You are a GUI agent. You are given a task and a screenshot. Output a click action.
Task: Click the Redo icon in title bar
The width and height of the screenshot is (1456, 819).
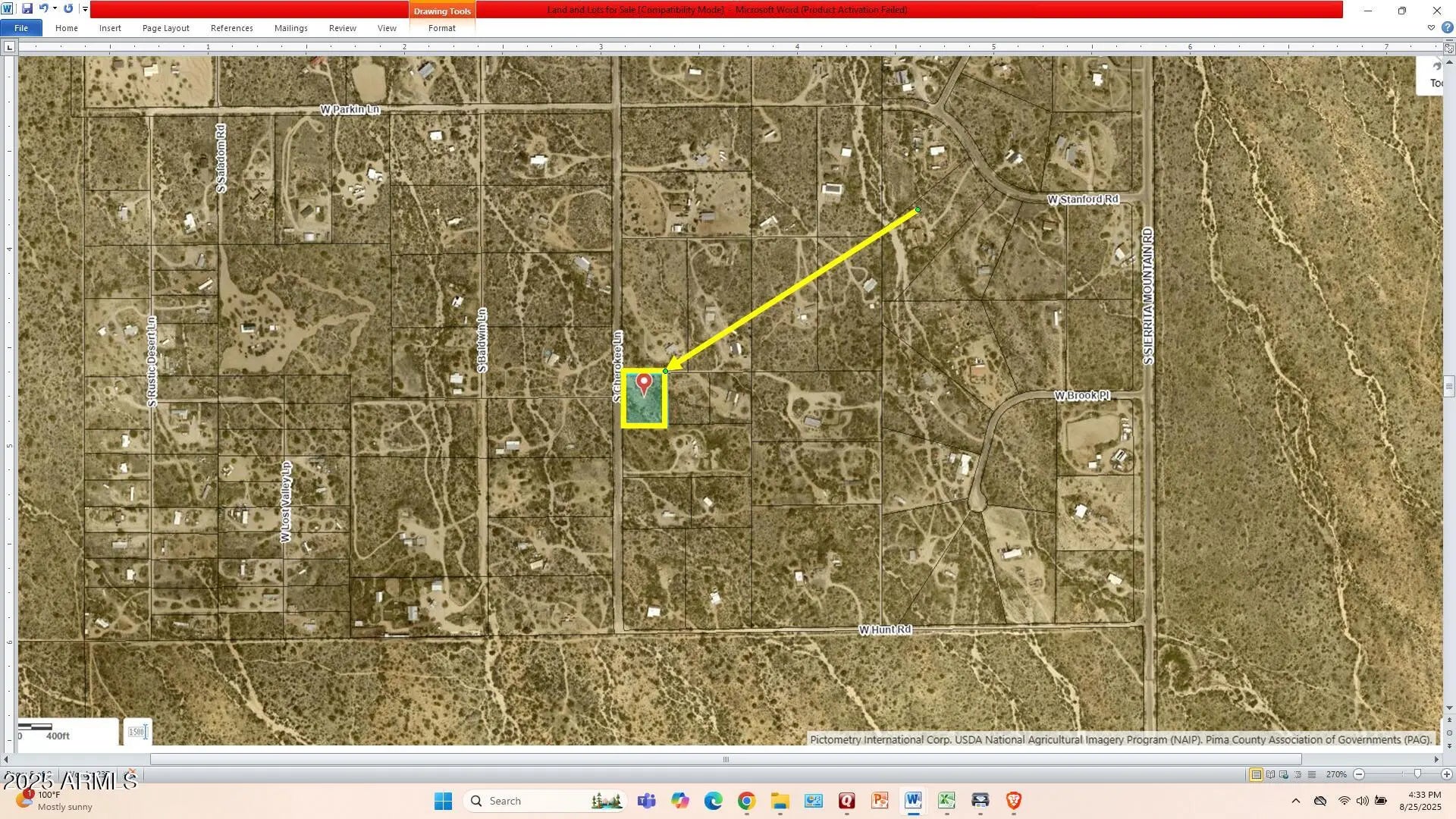(68, 9)
